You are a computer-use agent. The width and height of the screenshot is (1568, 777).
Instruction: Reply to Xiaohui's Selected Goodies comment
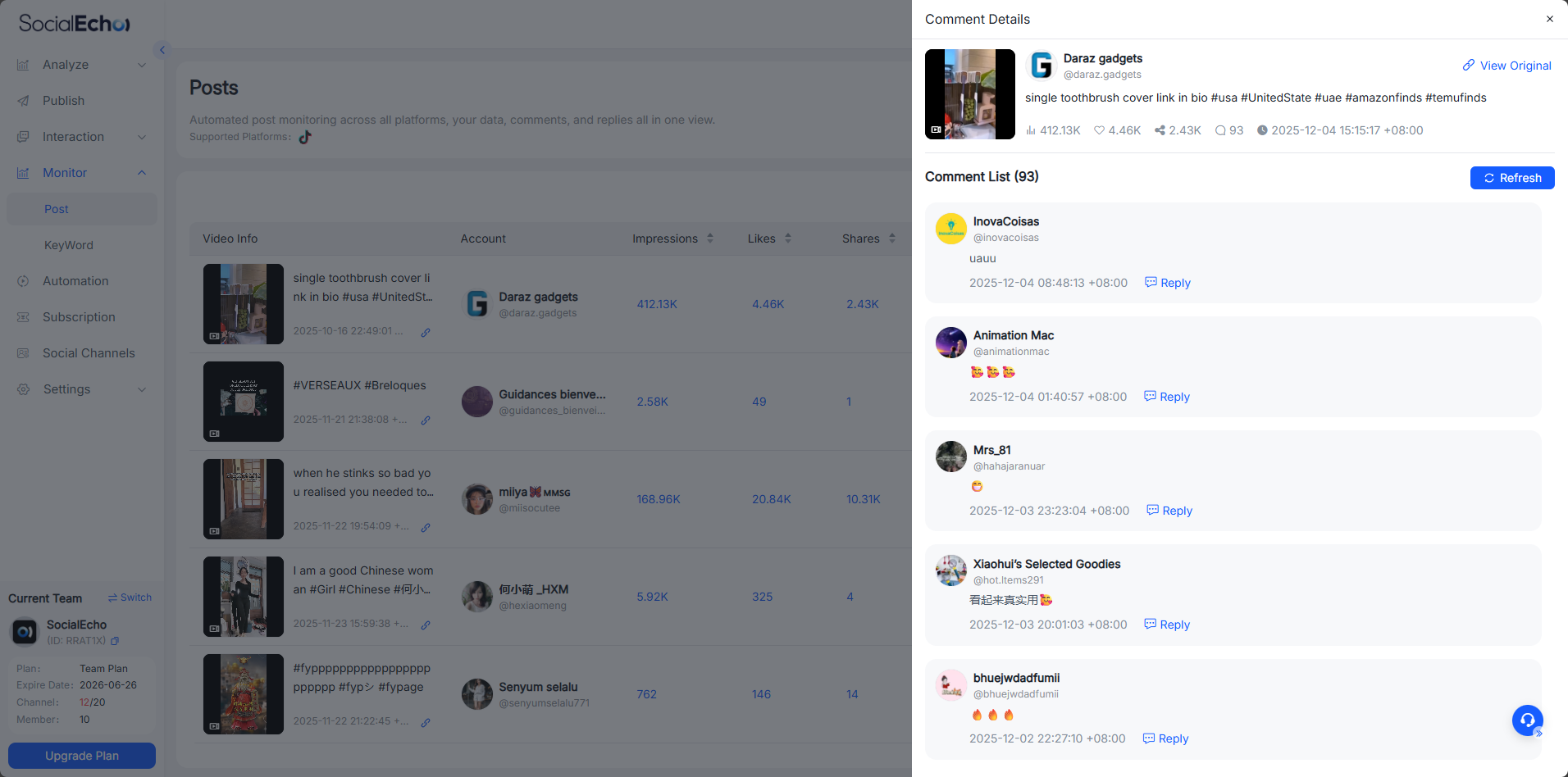pos(1166,625)
